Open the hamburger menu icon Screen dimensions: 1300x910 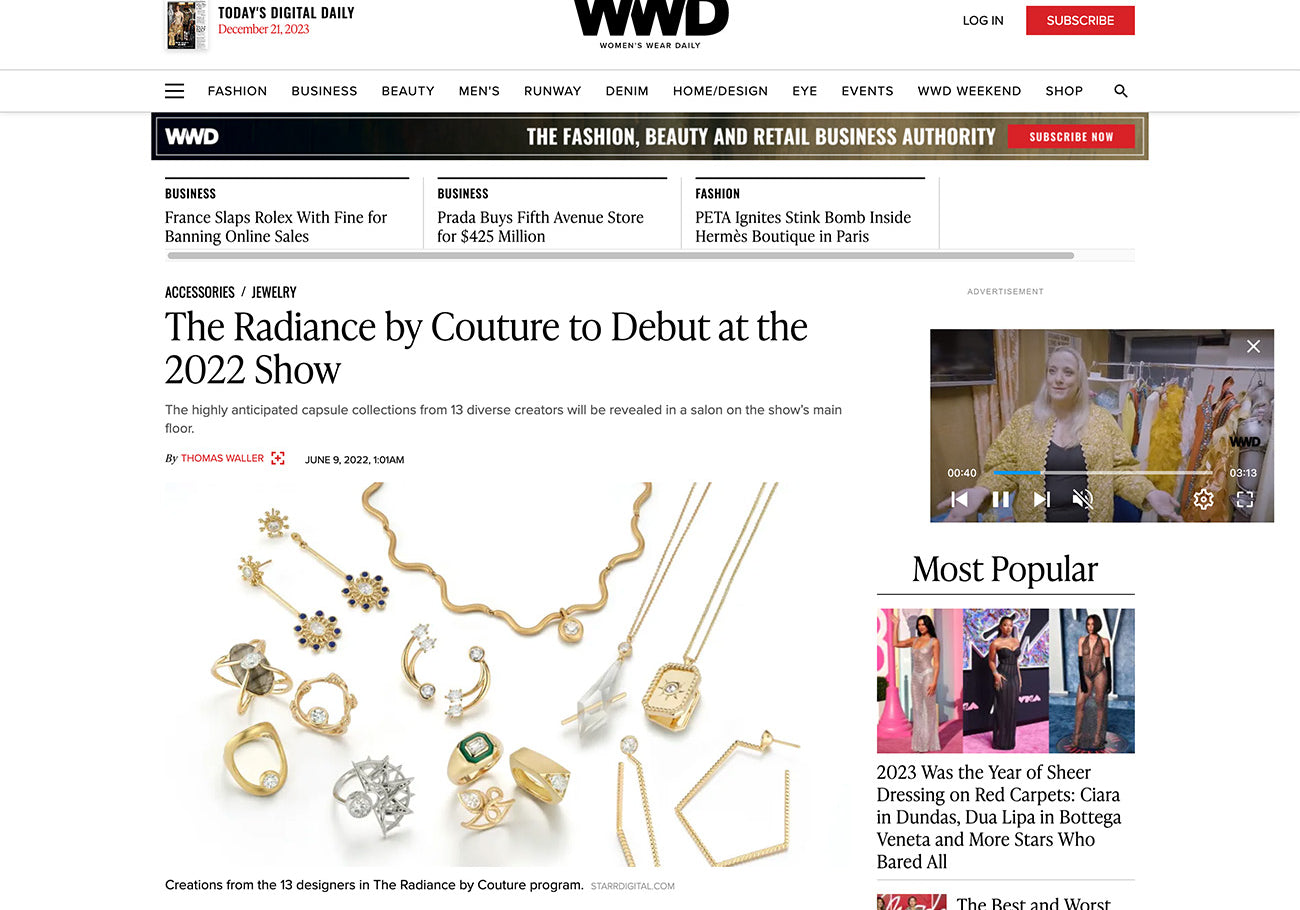coord(175,91)
